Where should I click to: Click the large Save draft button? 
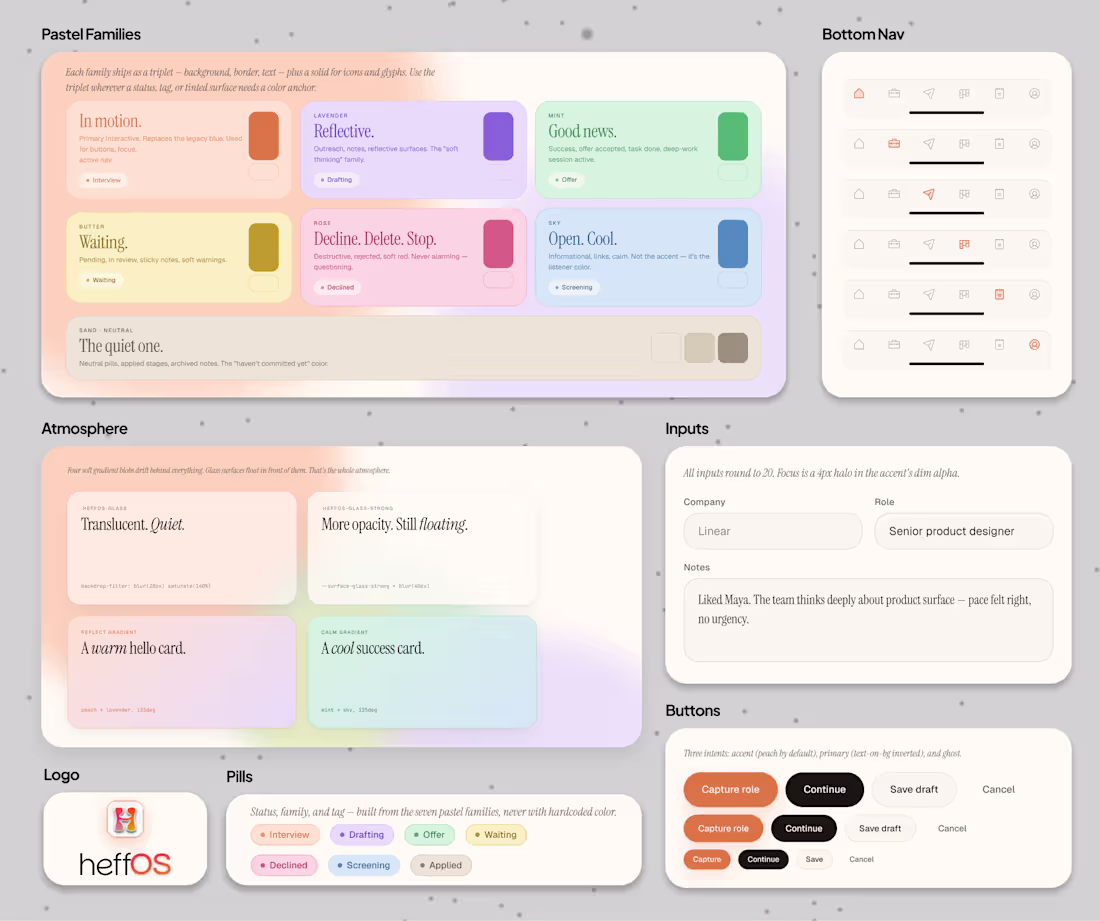click(913, 790)
